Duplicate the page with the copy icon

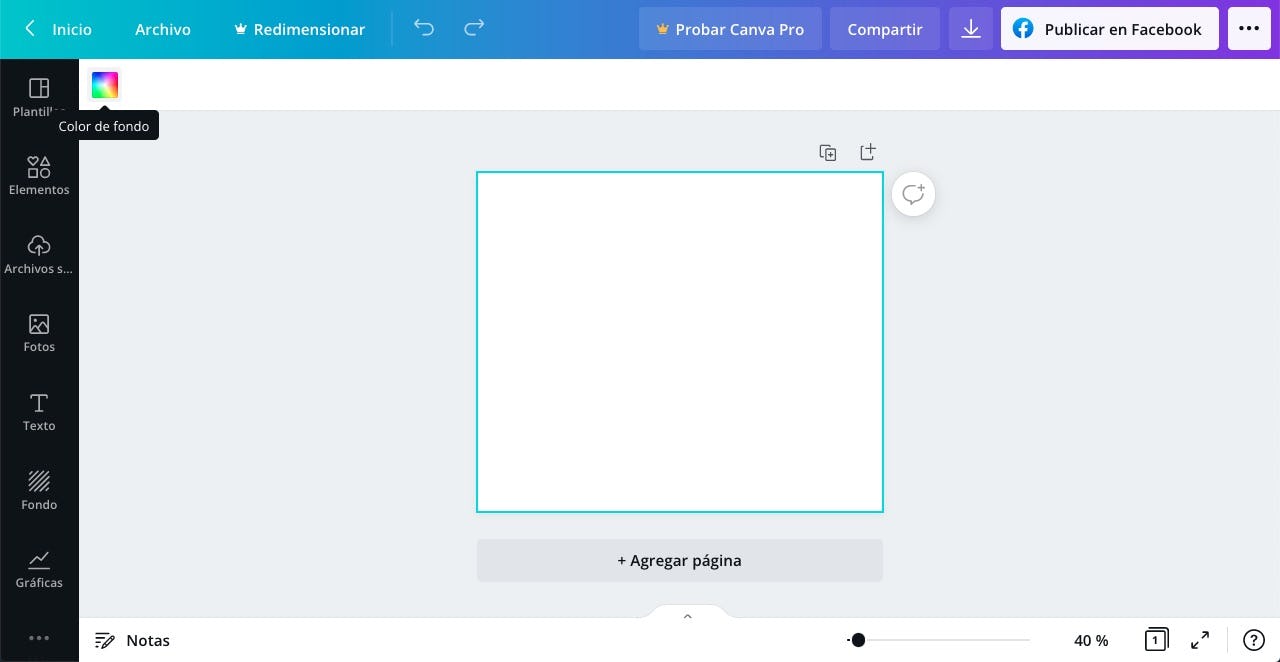point(828,153)
